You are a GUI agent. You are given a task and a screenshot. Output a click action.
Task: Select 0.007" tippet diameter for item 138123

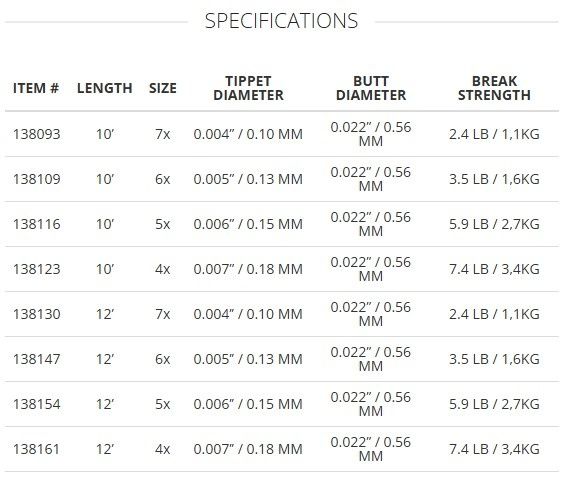coord(214,269)
